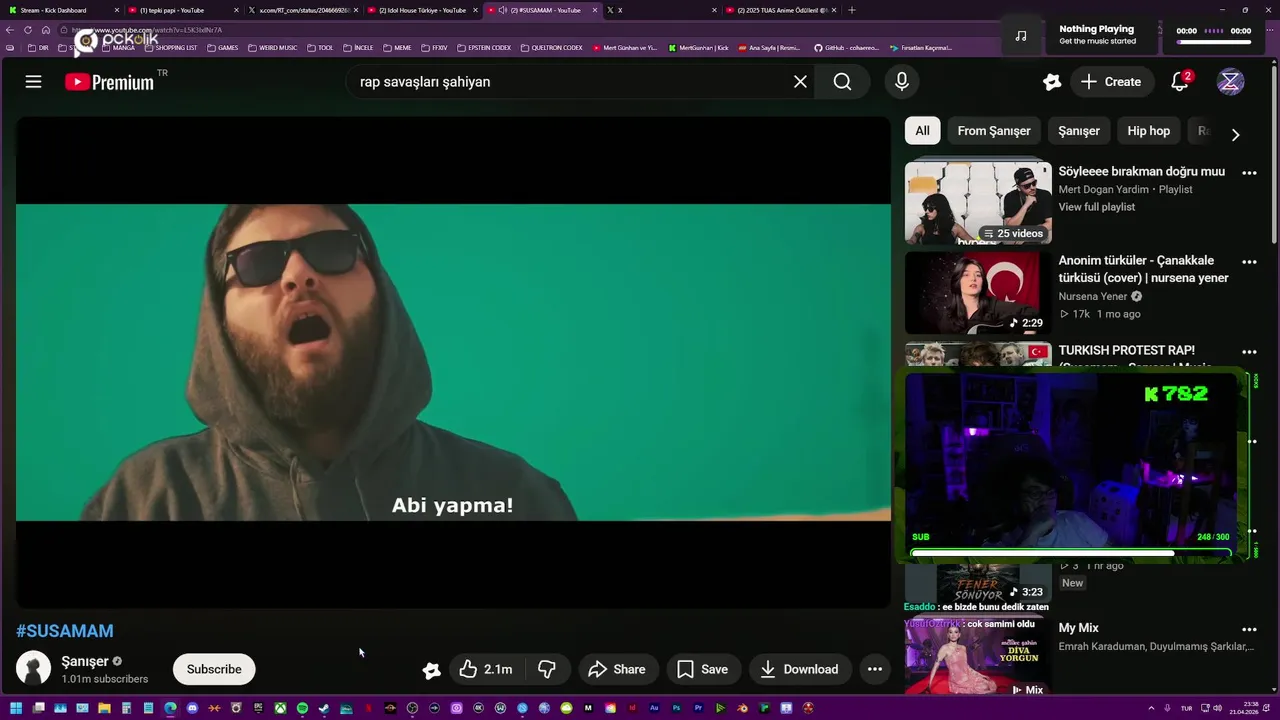Download the video
This screenshot has width=1280, height=720.
point(799,669)
